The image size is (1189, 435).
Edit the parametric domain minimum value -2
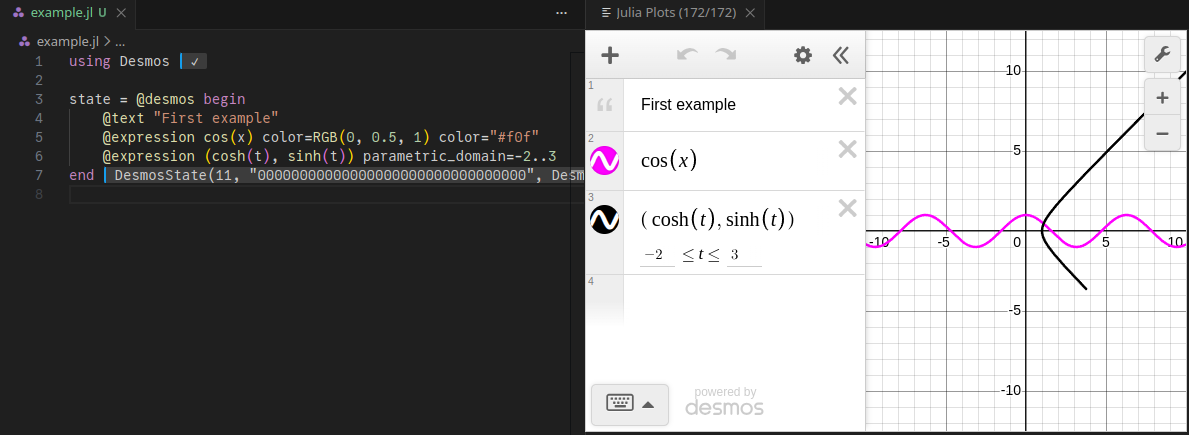point(656,256)
